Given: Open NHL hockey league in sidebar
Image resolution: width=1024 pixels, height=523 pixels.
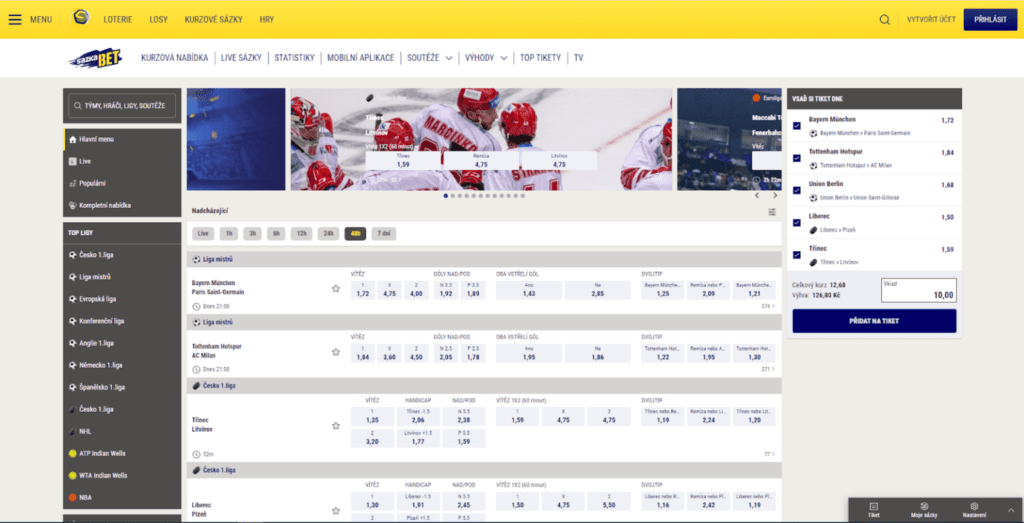Looking at the screenshot, I should (122, 431).
